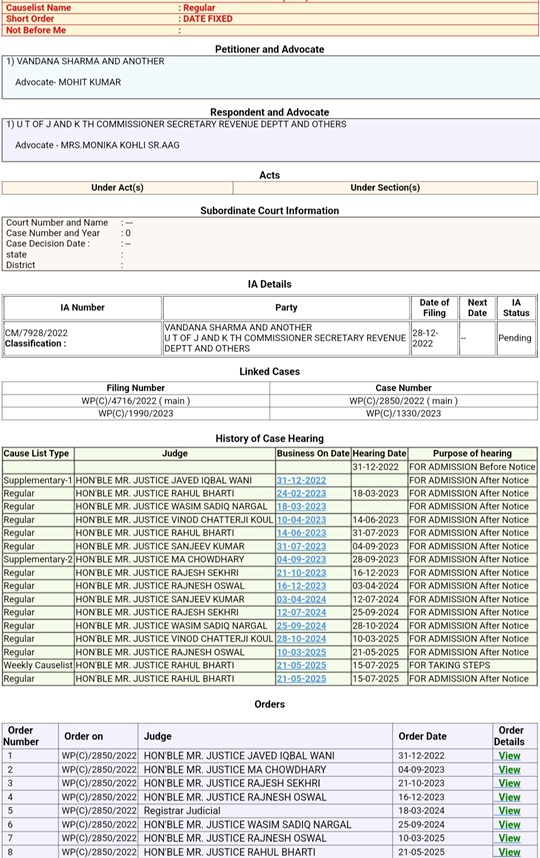Select "Registrar Judicial" in Orders table
This screenshot has width=540, height=858.
(x=182, y=811)
